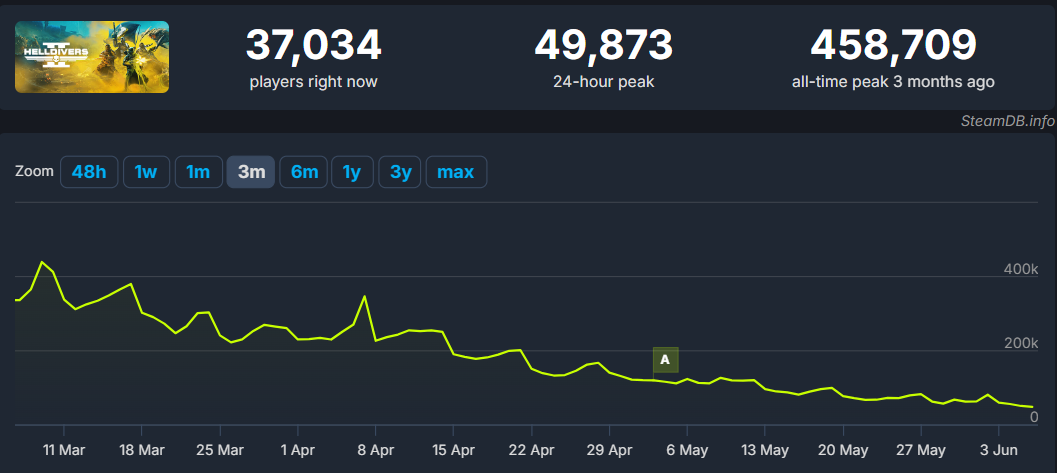Click the 8 Apr date on x-axis

tap(374, 449)
